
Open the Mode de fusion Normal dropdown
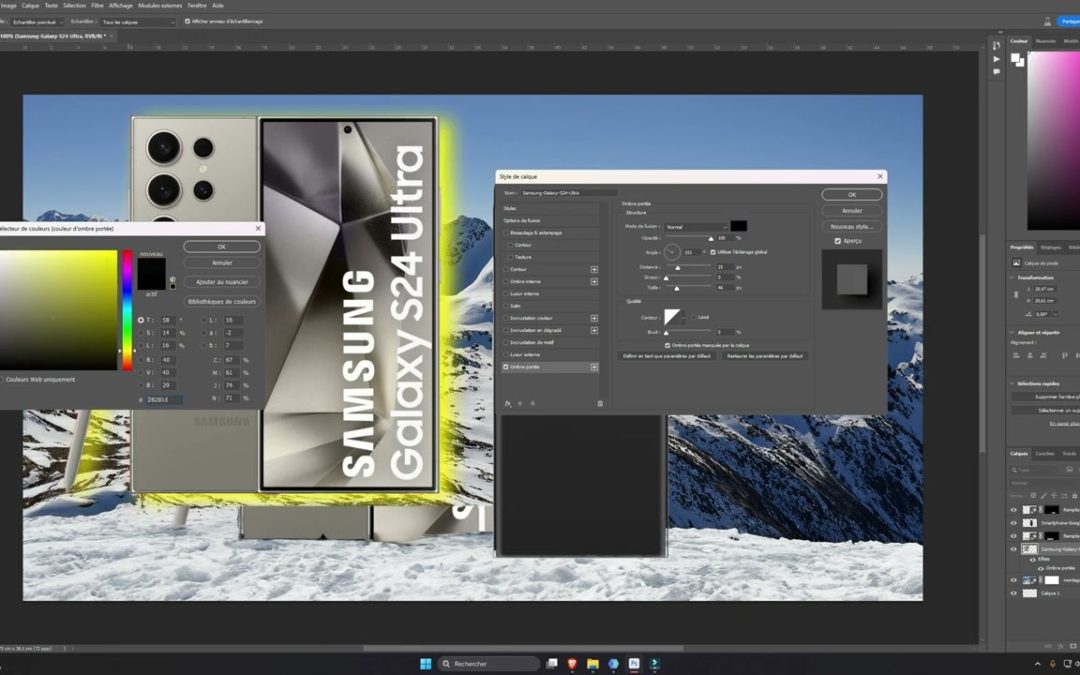(x=696, y=227)
